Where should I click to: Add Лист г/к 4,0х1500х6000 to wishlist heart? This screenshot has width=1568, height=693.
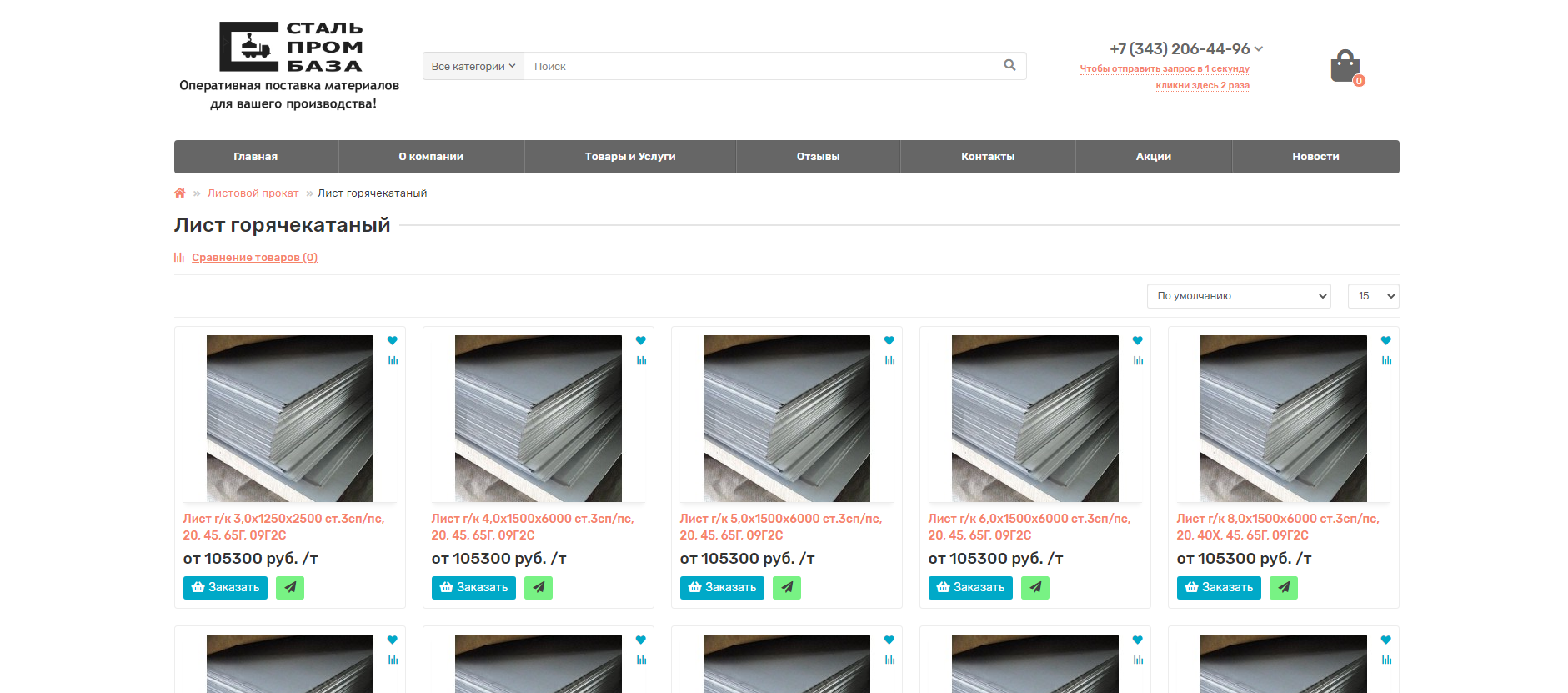[x=641, y=340]
